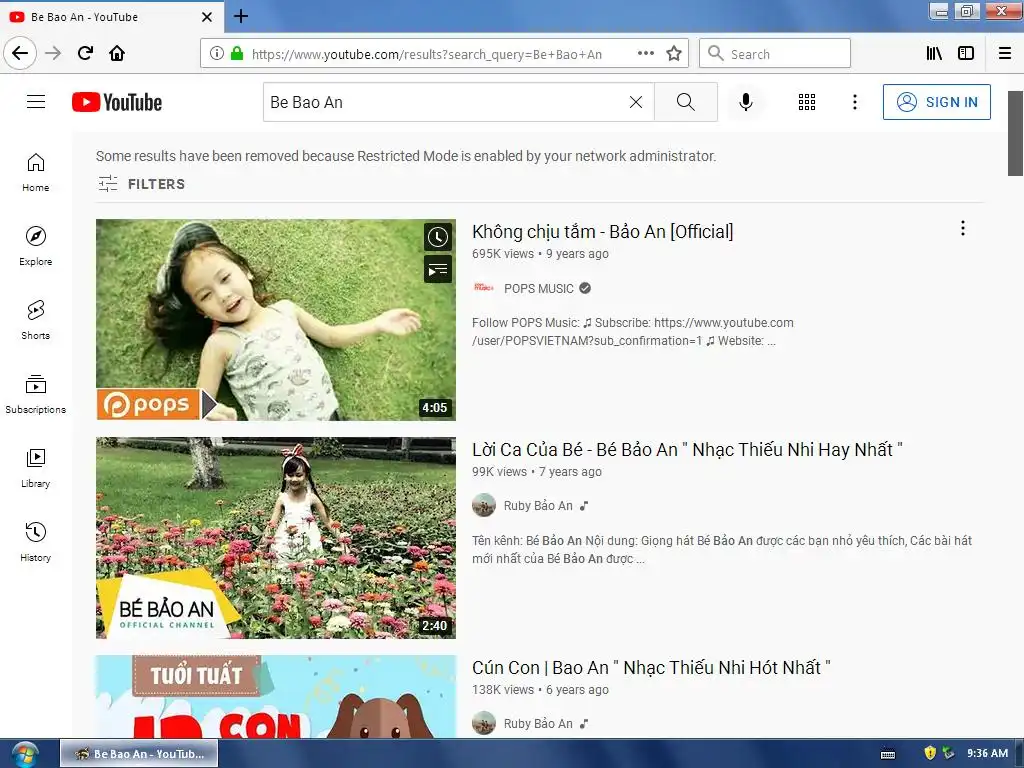Go forward in the Firefox browser
This screenshot has height=768, width=1024.
pyautogui.click(x=53, y=53)
